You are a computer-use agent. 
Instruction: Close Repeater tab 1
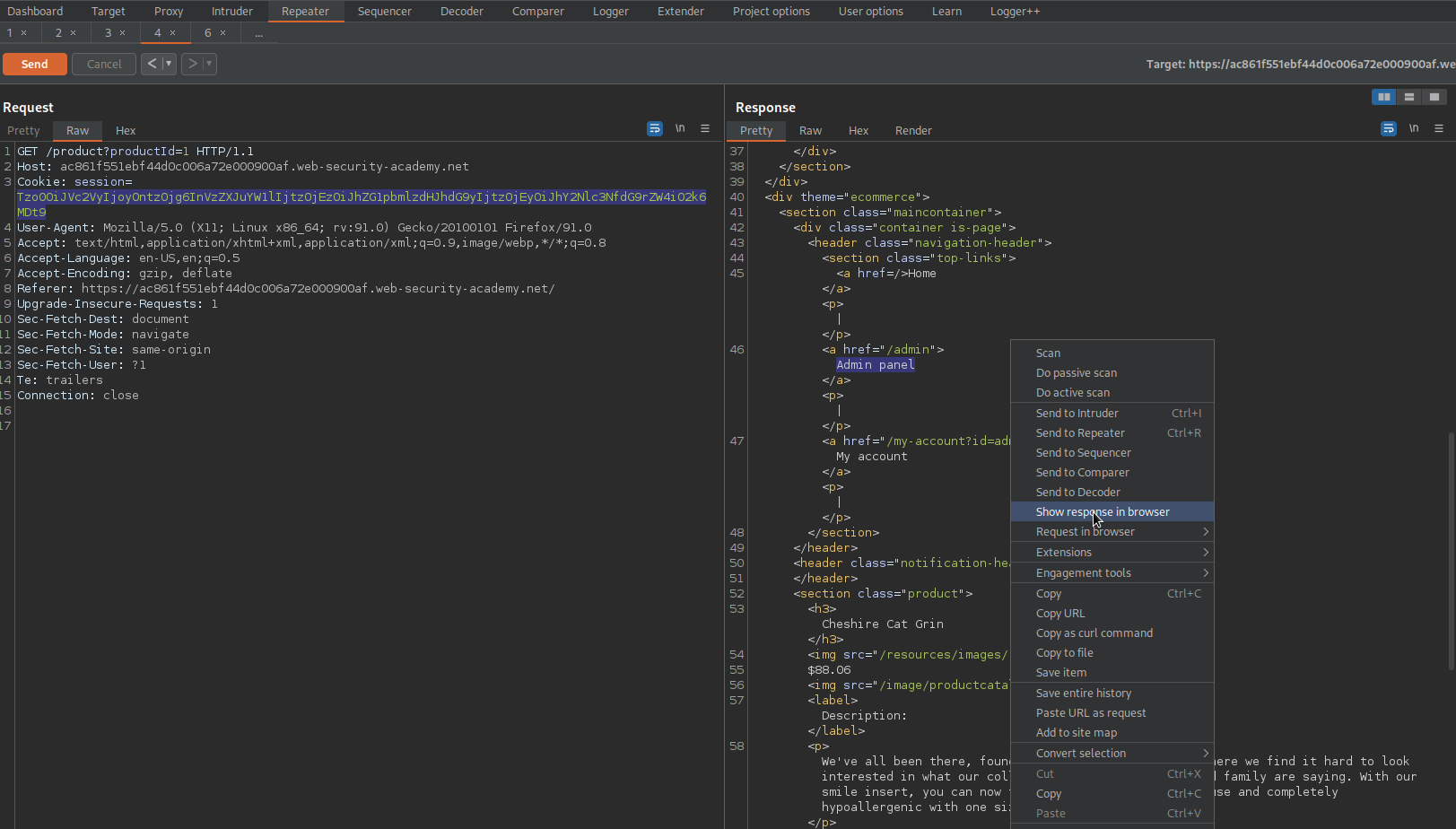coord(24,33)
